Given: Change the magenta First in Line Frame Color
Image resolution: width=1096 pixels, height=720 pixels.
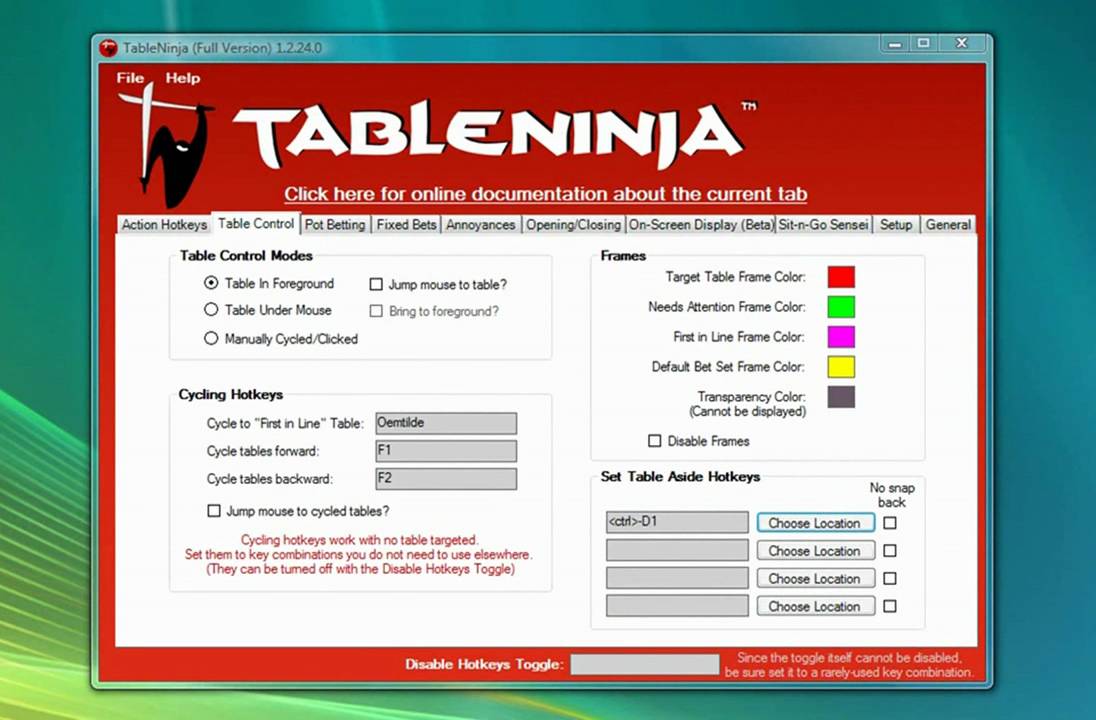Looking at the screenshot, I should pos(841,337).
